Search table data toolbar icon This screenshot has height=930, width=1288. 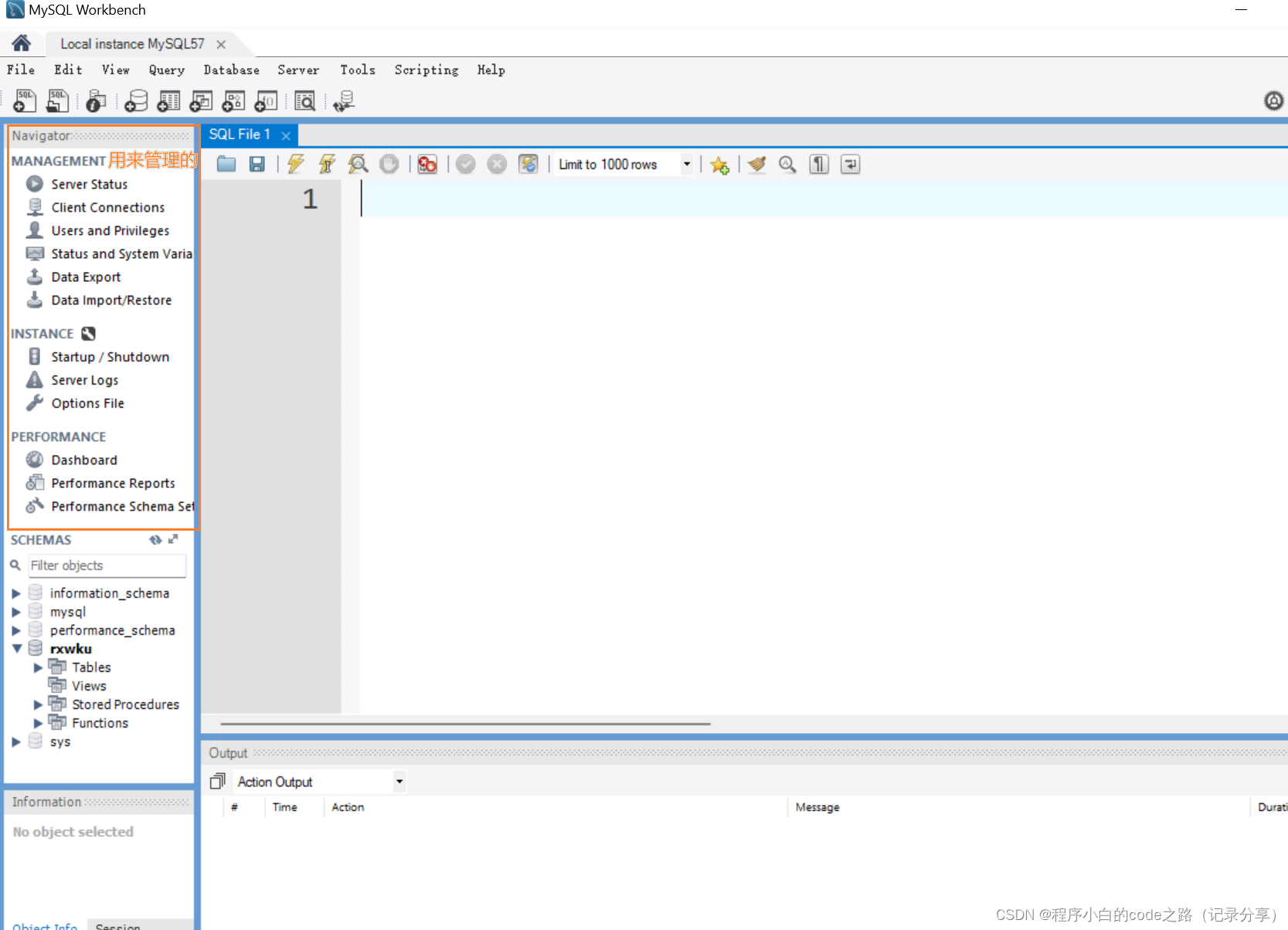click(x=305, y=100)
